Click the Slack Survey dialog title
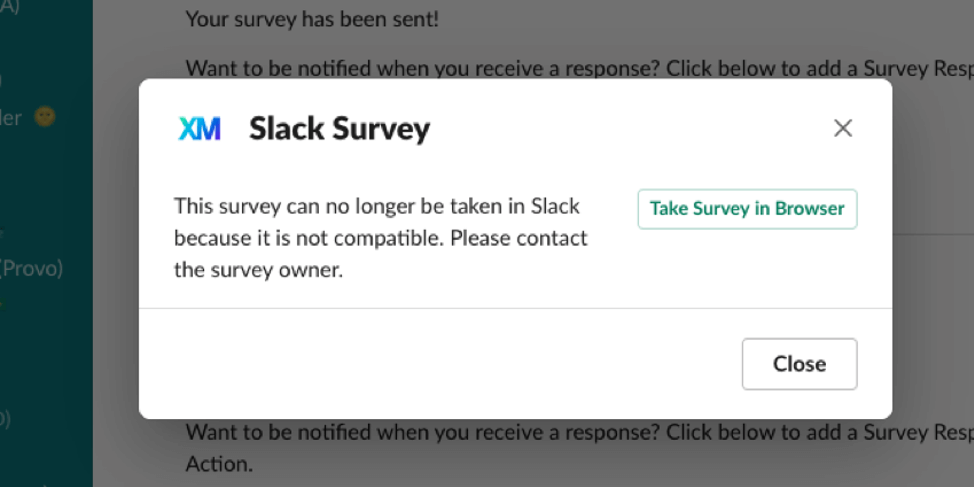The width and height of the screenshot is (974, 487). pyautogui.click(x=339, y=129)
